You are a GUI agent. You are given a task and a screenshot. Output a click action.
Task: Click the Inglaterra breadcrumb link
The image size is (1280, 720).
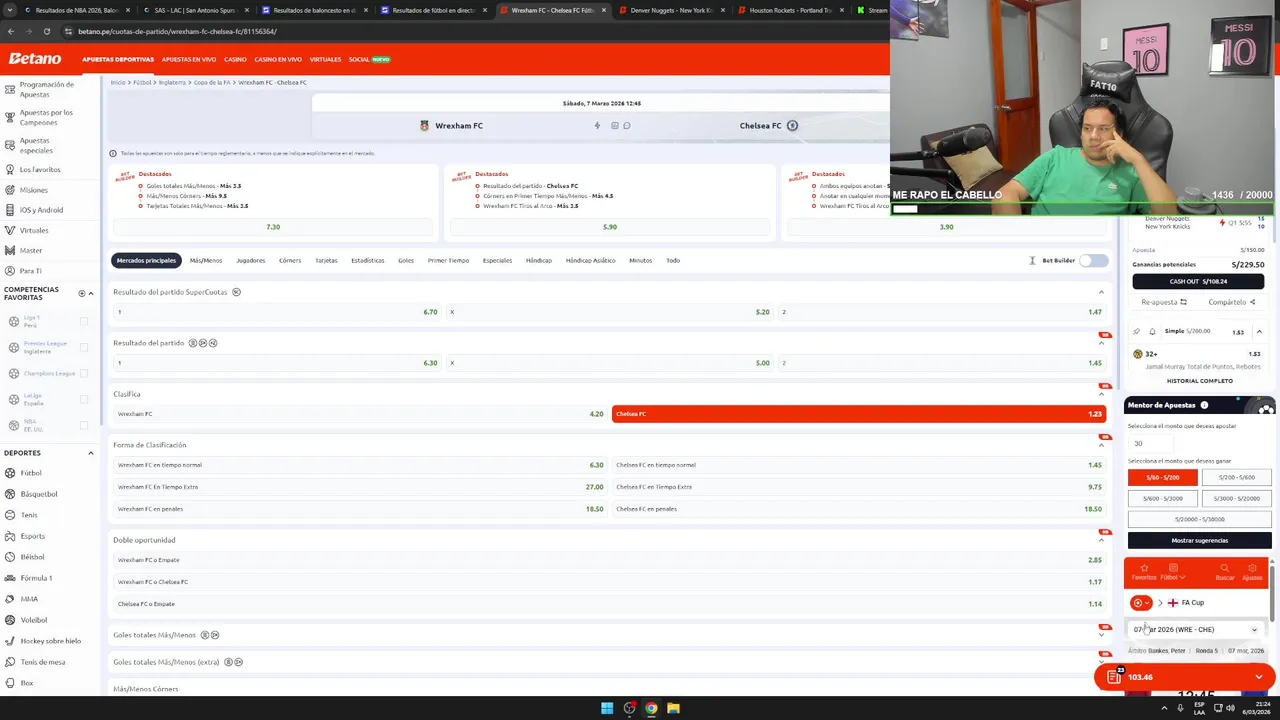click(172, 82)
